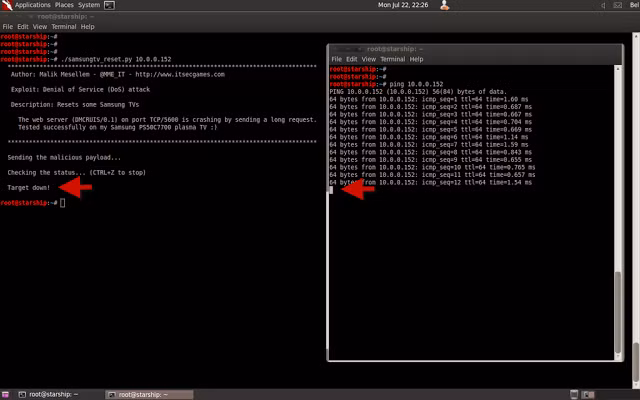Open the Applications menu
The image size is (640, 400).
[33, 5]
